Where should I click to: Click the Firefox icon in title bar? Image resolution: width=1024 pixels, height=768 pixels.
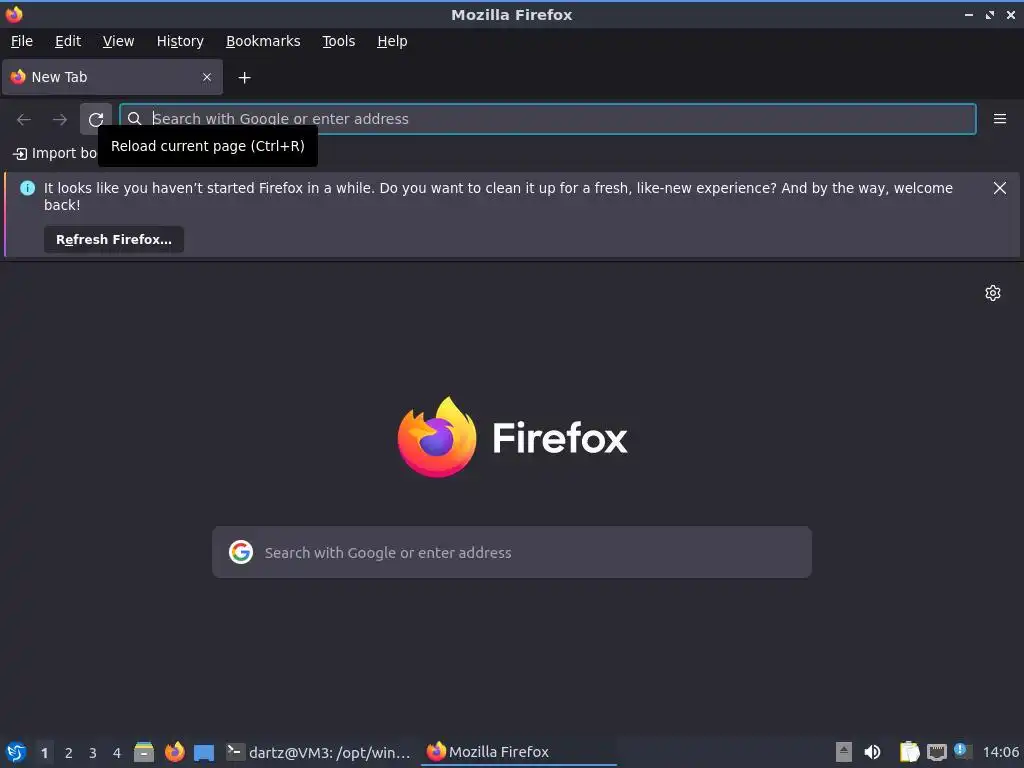[14, 14]
